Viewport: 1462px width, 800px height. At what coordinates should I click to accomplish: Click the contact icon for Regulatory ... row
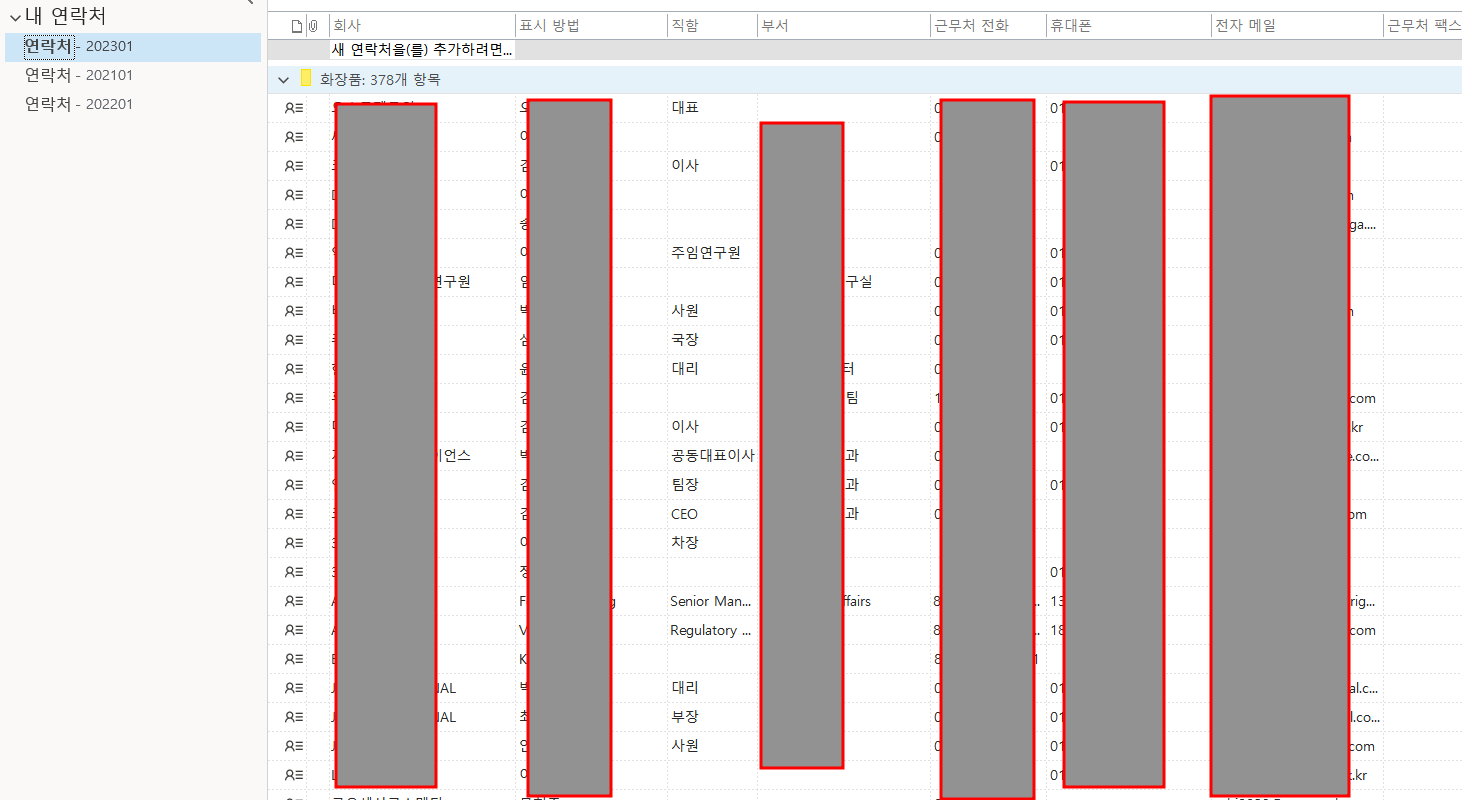pyautogui.click(x=294, y=630)
